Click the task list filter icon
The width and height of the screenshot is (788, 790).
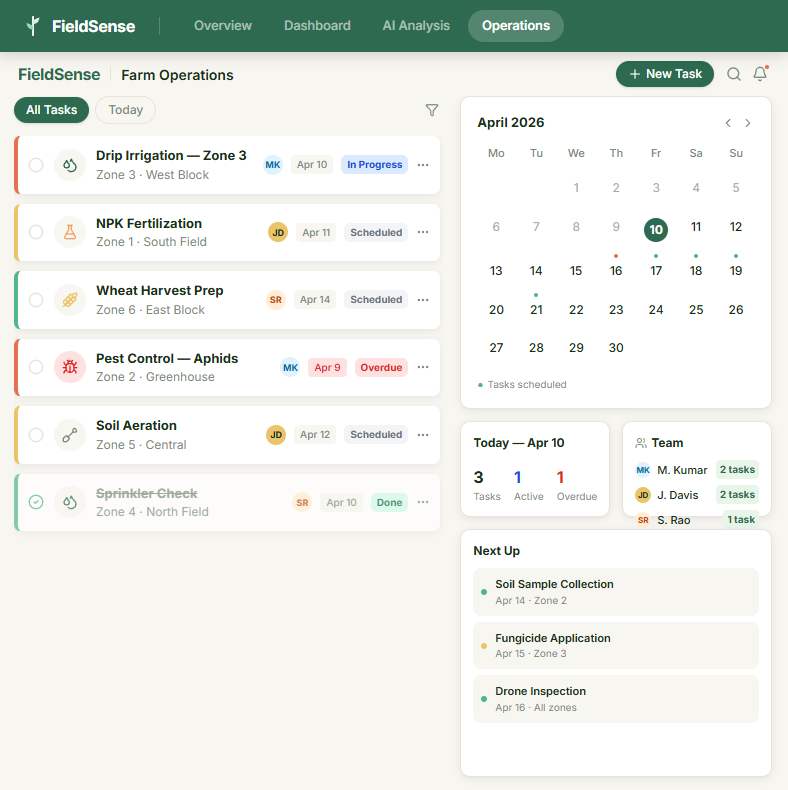pos(432,110)
